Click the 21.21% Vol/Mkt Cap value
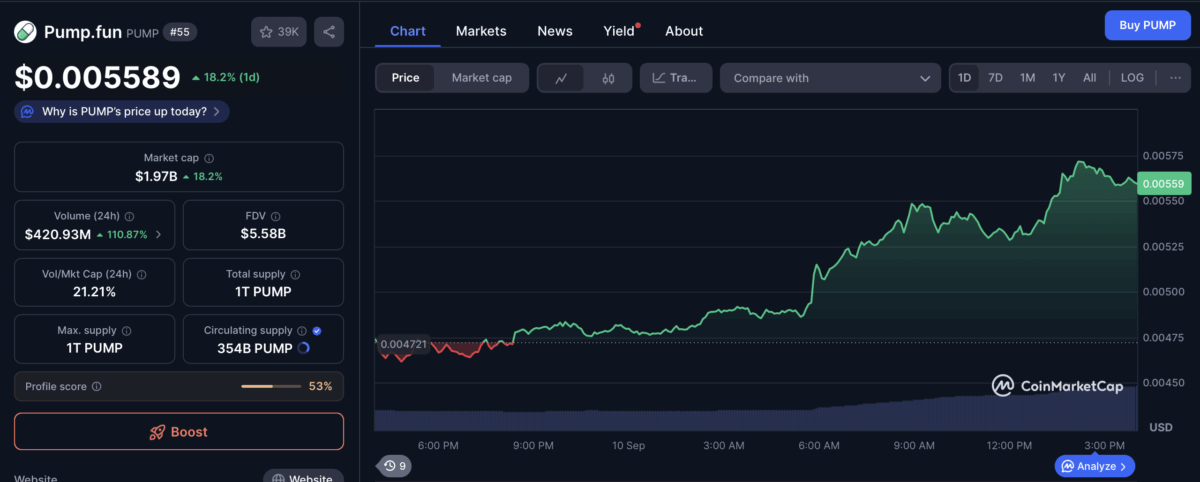The image size is (1200, 482). 94,292
